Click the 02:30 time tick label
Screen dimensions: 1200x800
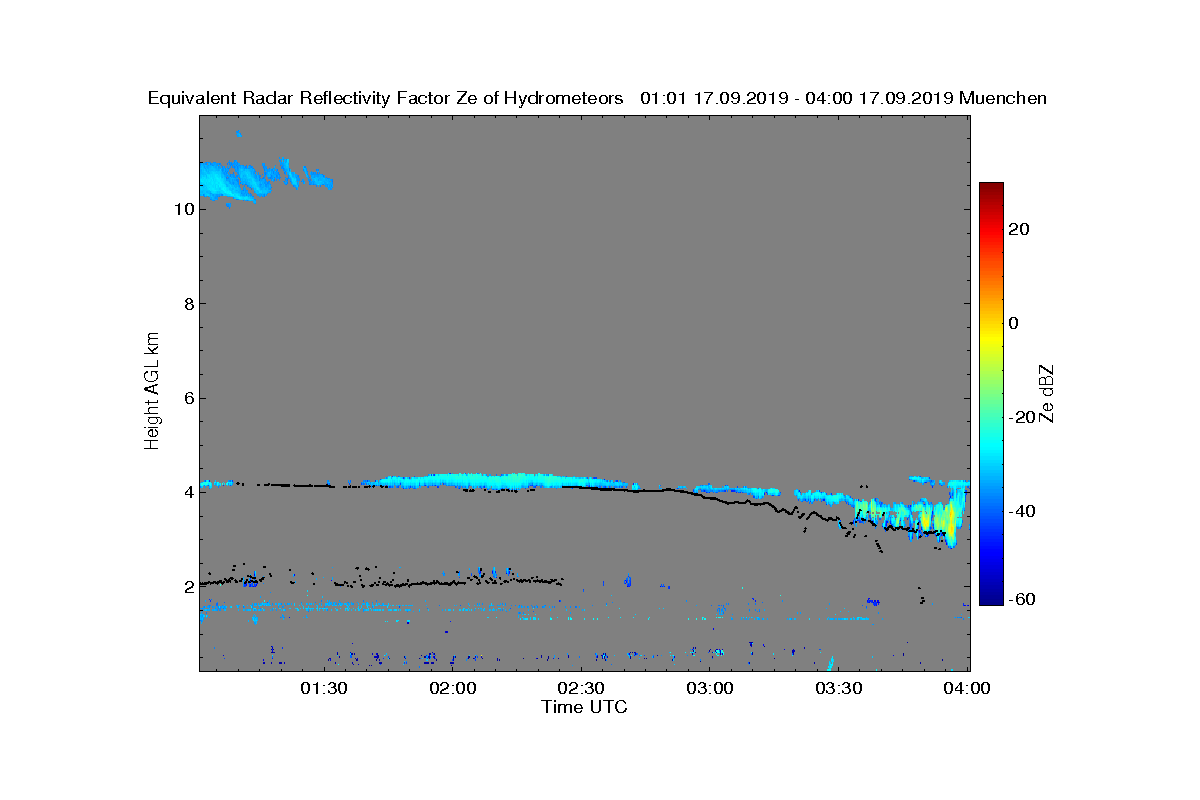pos(583,688)
